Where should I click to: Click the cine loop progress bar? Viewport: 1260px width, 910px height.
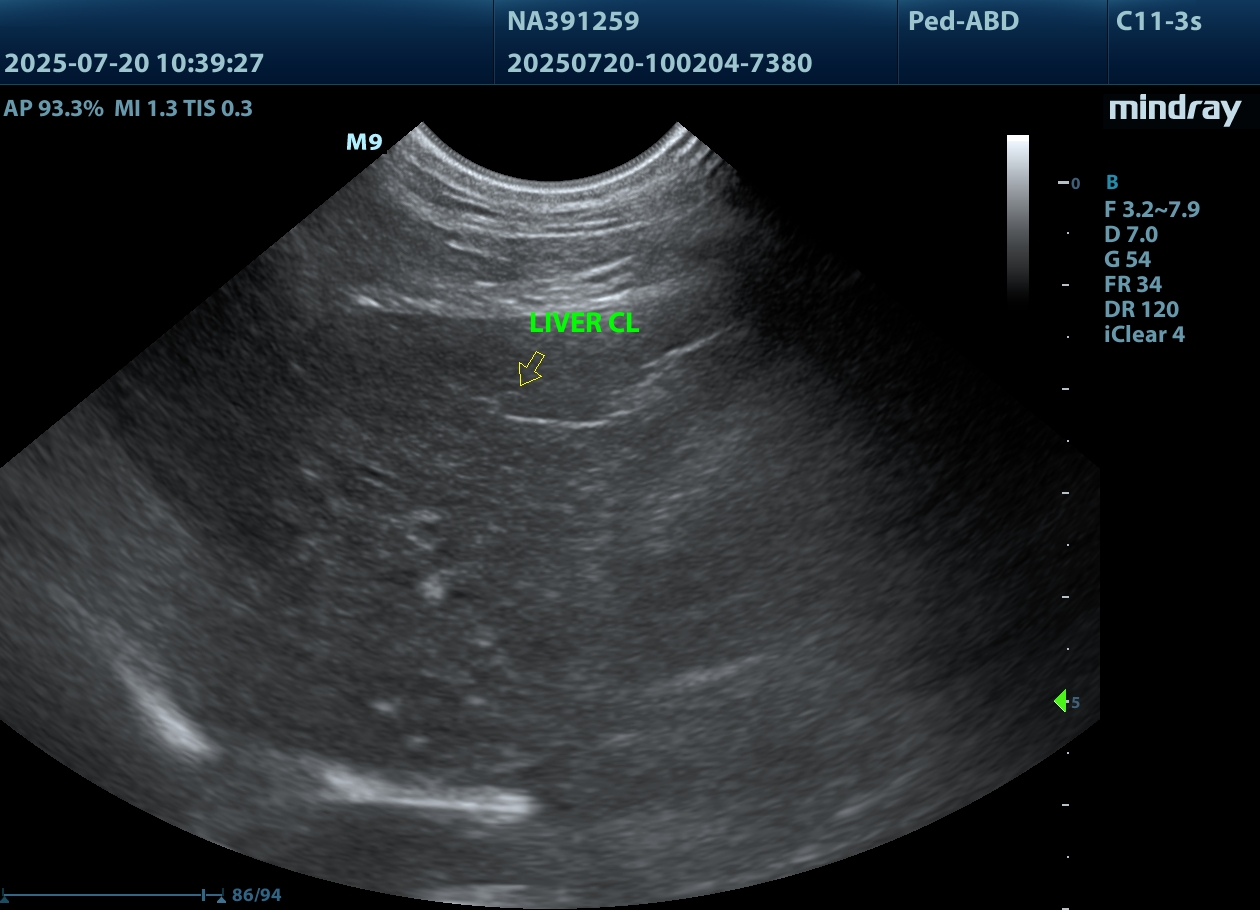[x=112, y=894]
